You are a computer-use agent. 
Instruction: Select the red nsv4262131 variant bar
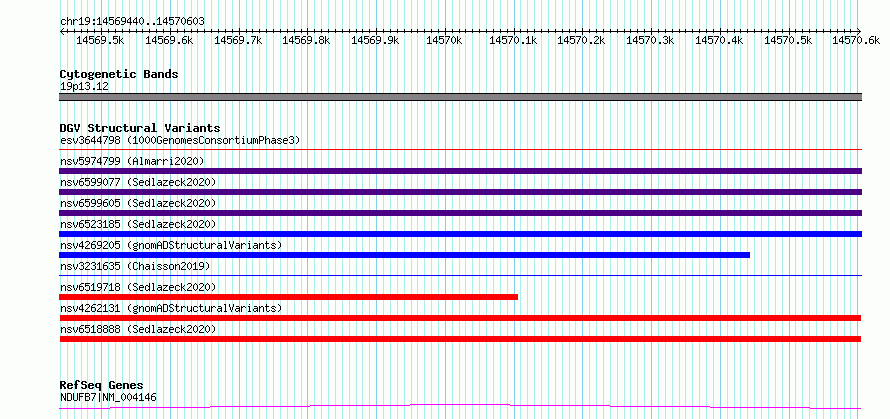(460, 318)
